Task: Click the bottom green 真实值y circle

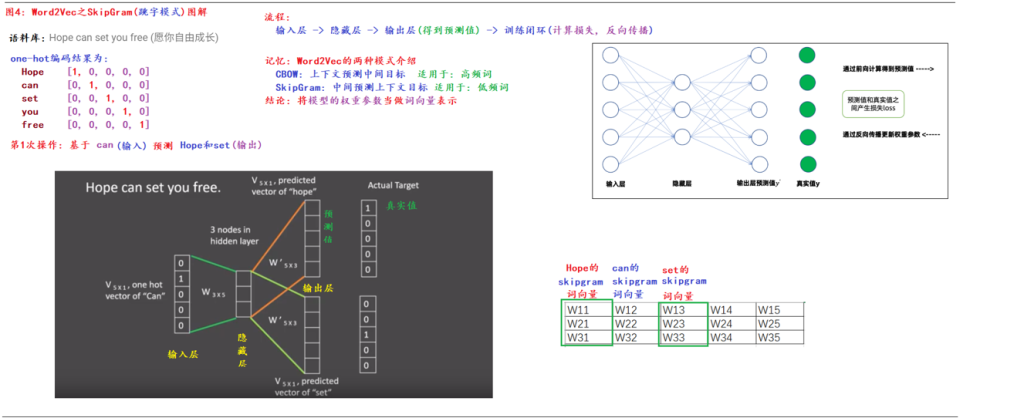Action: pyautogui.click(x=807, y=165)
